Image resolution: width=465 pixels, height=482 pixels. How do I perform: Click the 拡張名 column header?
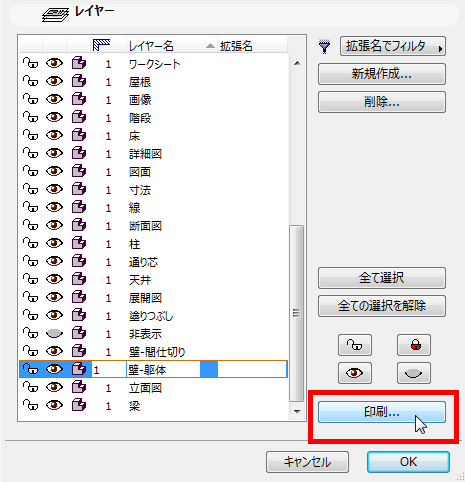point(252,45)
